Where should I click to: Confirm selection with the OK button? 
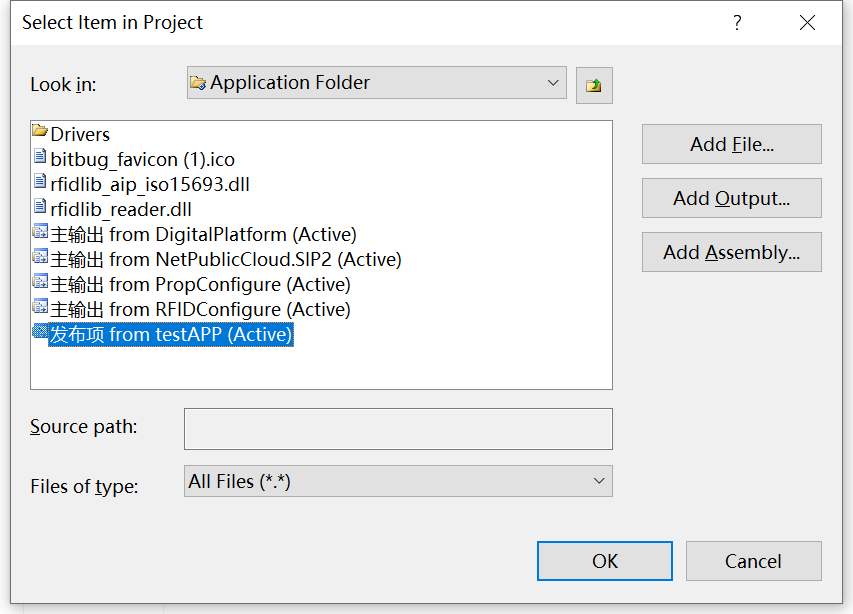coord(604,561)
